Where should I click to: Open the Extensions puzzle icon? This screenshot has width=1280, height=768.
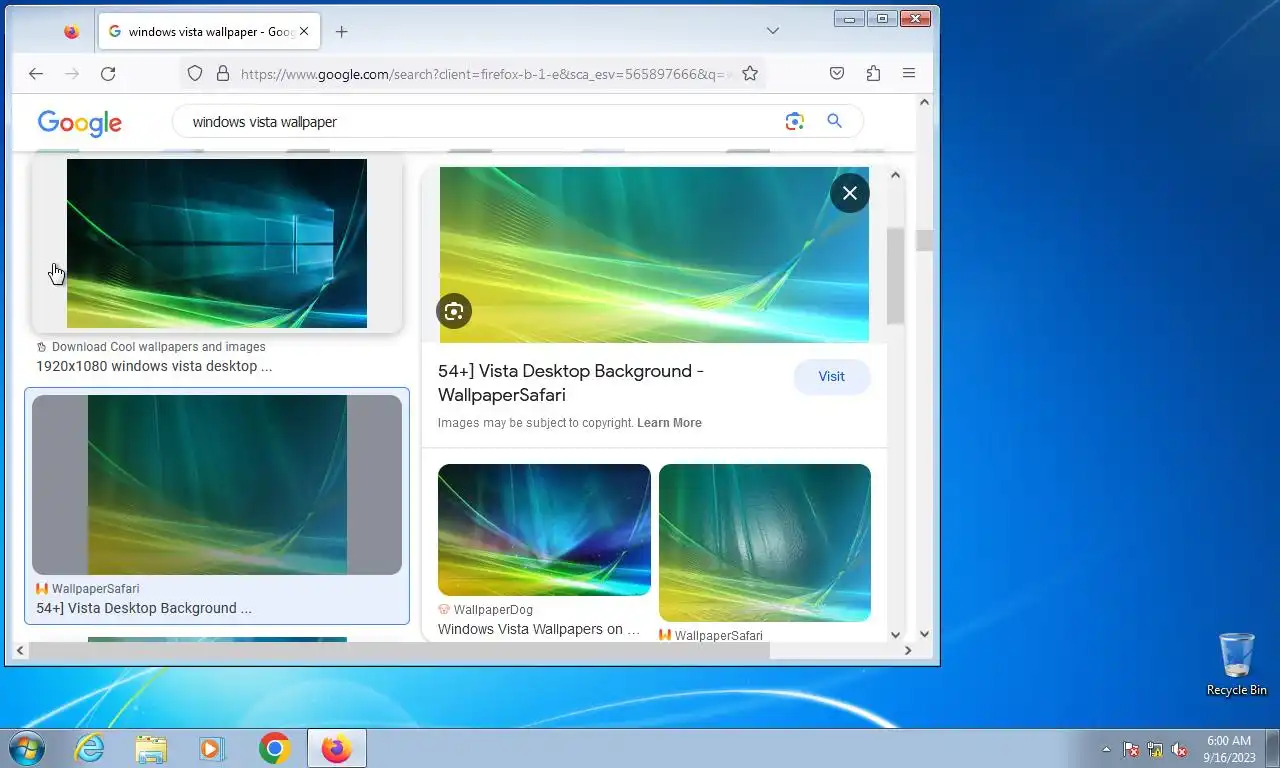coord(873,73)
